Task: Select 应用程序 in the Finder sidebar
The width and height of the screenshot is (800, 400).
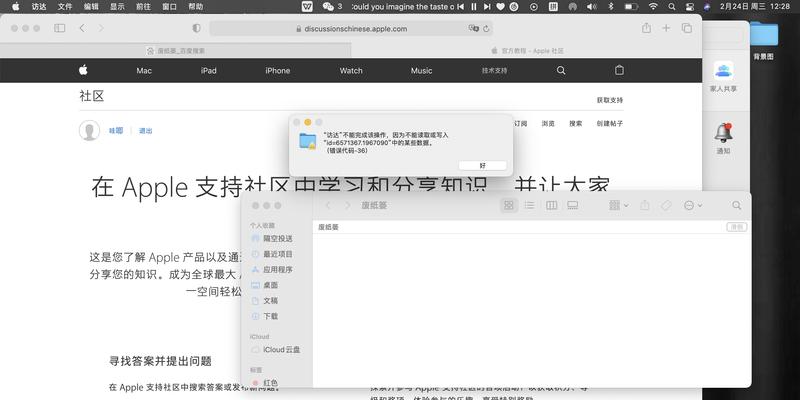Action: click(278, 269)
